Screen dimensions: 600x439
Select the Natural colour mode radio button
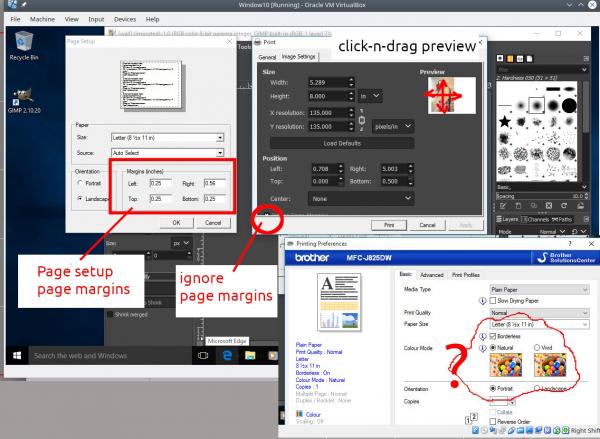[493, 348]
